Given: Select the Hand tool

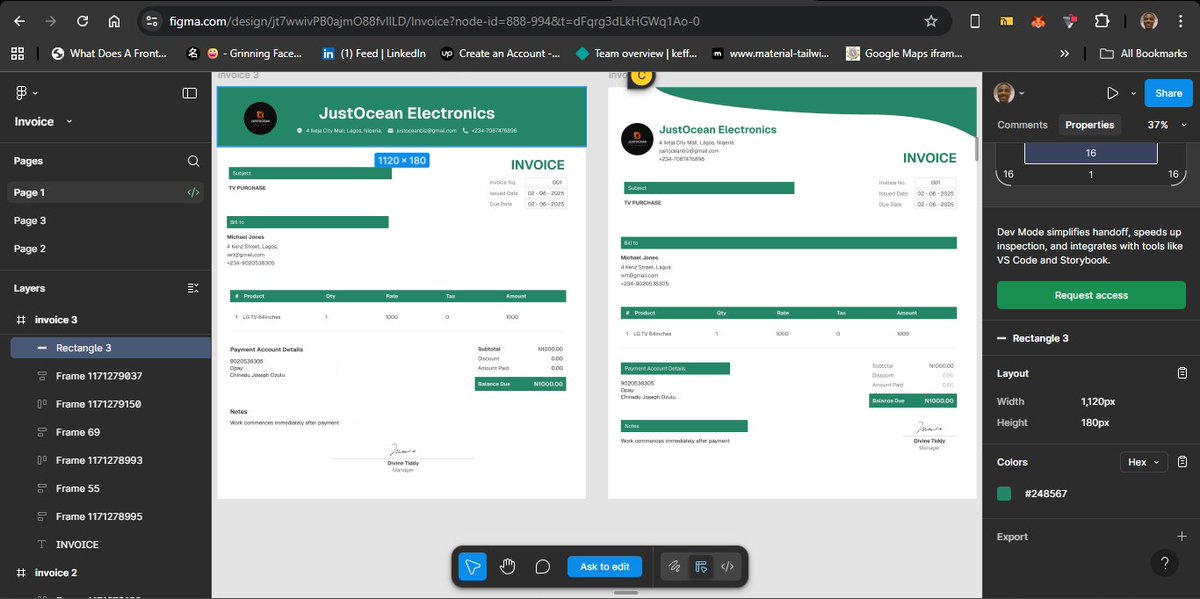Looking at the screenshot, I should (x=508, y=567).
